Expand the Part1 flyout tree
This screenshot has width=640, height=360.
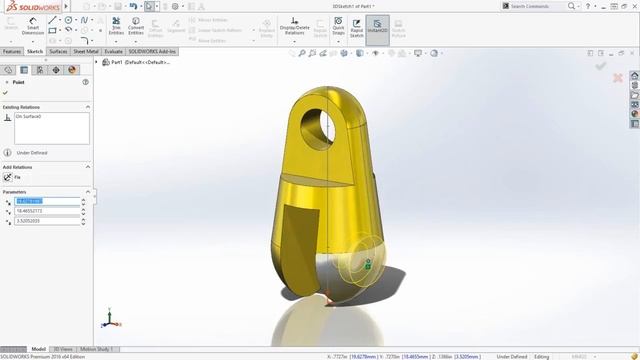pyautogui.click(x=97, y=62)
